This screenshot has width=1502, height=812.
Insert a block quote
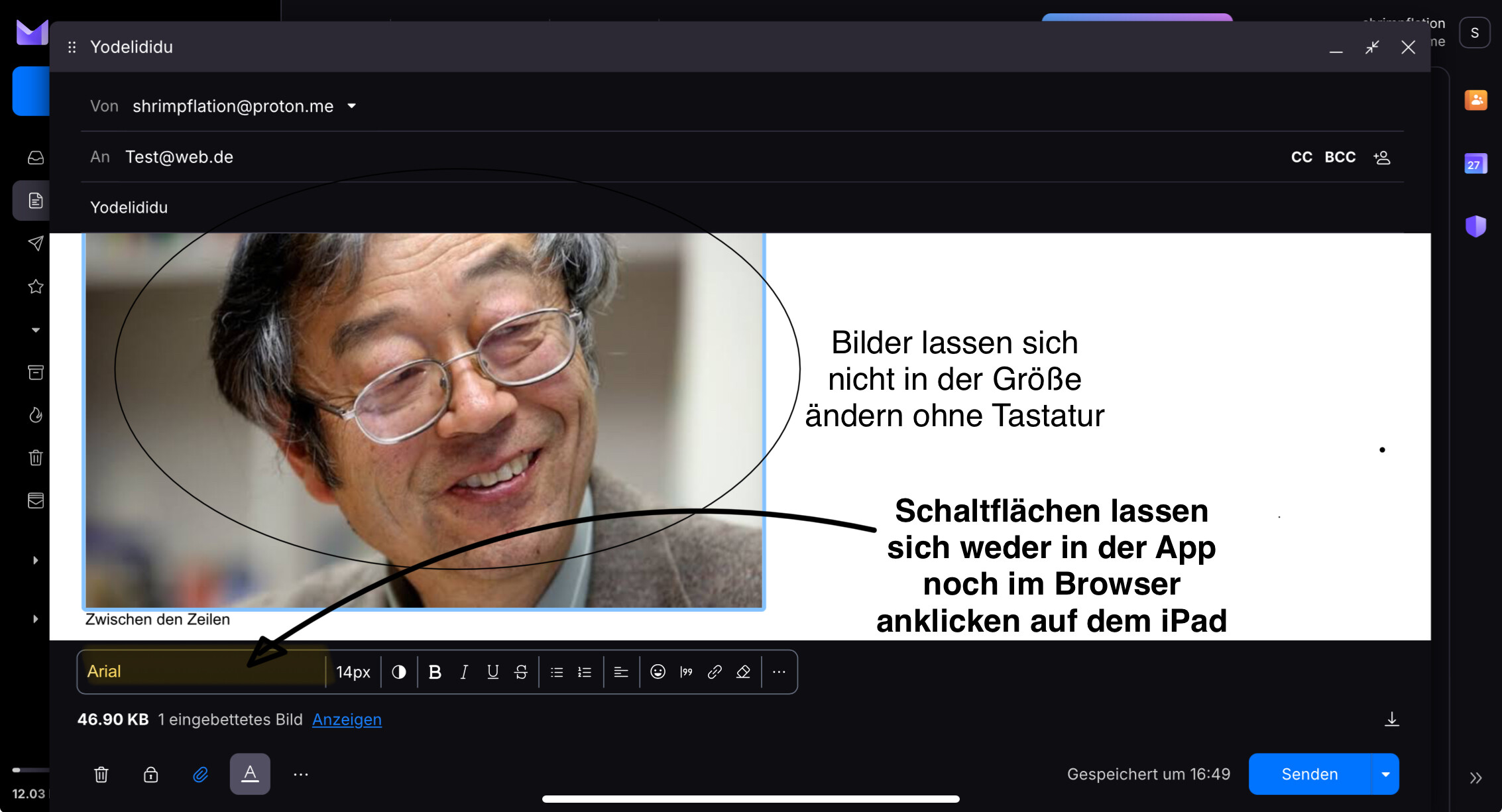[687, 672]
